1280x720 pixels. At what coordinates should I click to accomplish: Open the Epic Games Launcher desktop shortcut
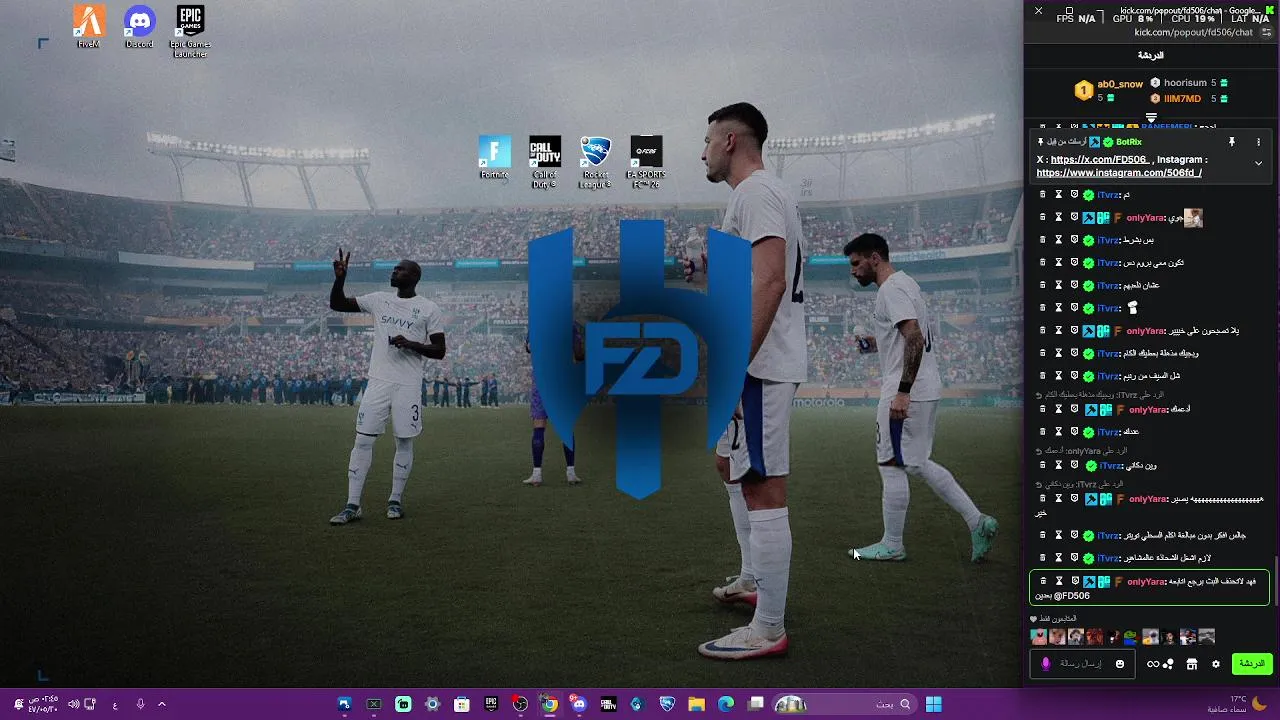click(x=190, y=32)
